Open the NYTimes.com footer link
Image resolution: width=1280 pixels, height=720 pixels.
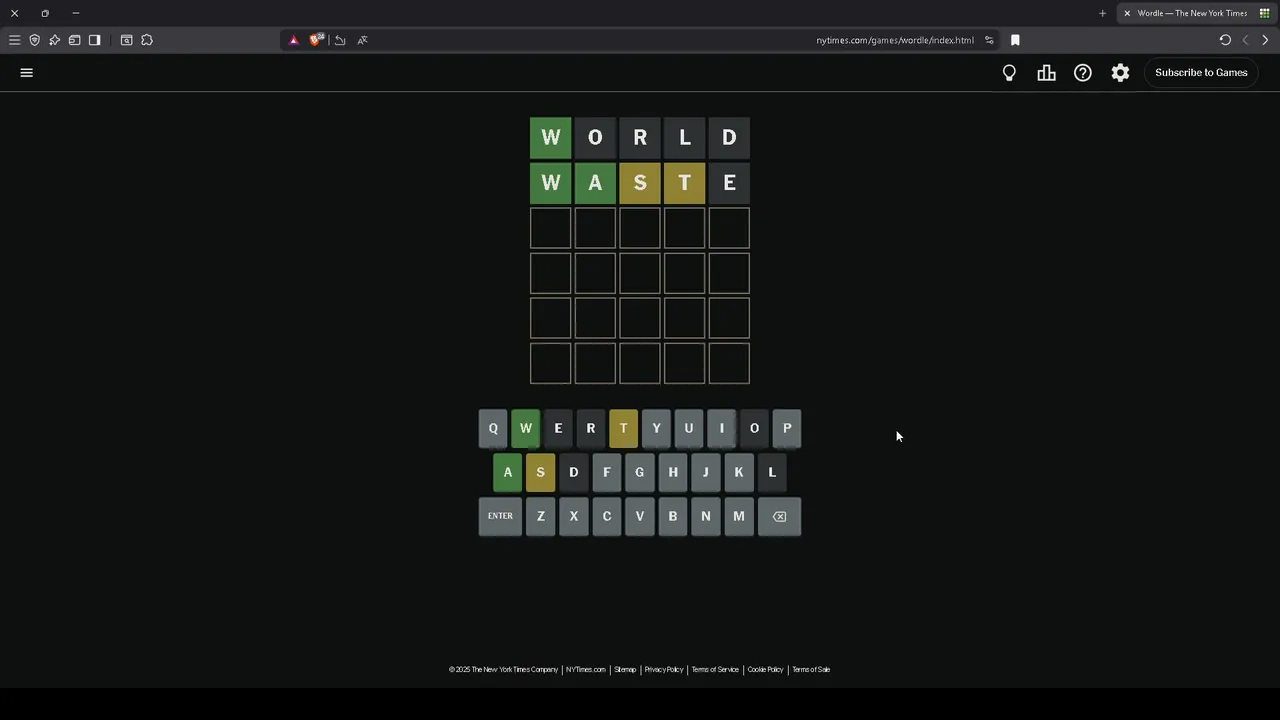585,669
